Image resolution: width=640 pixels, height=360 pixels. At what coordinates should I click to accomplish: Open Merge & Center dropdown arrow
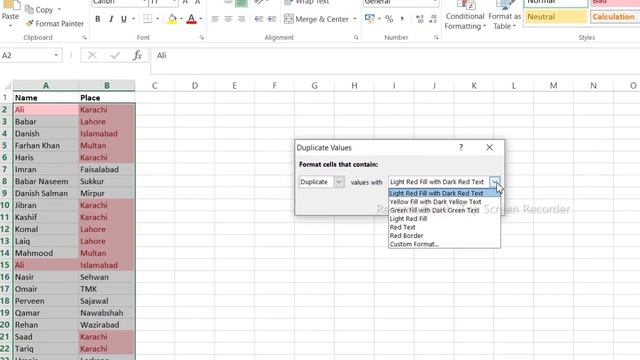pyautogui.click(x=355, y=19)
